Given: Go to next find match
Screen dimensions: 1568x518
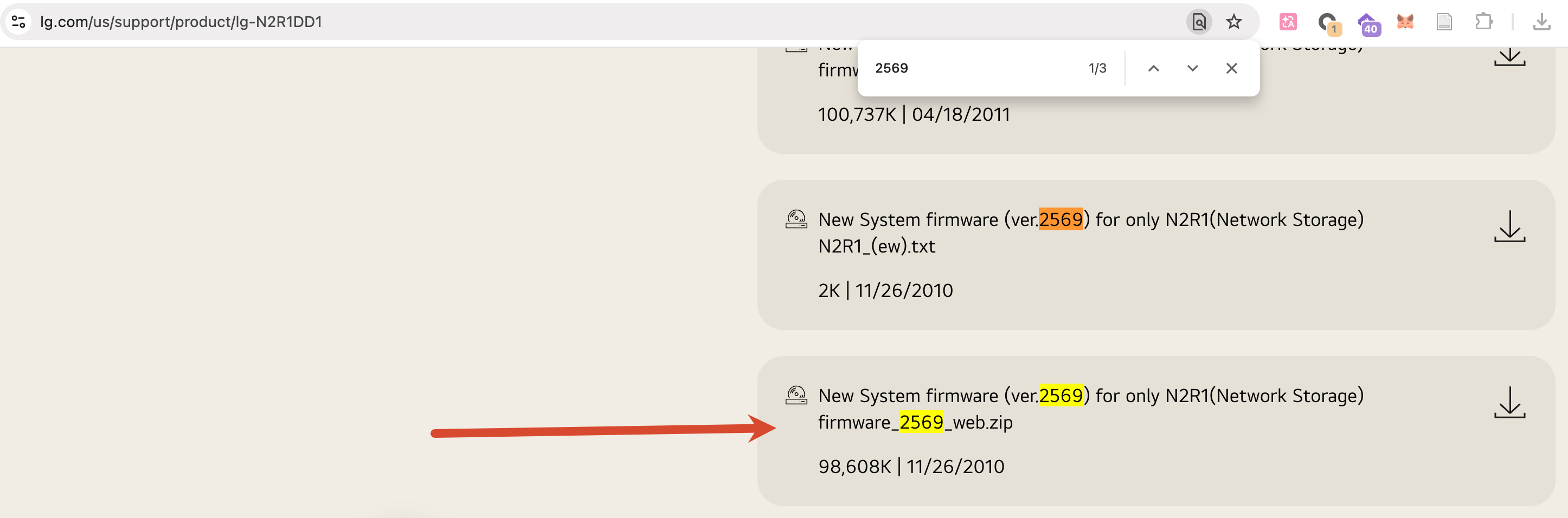Looking at the screenshot, I should (x=1192, y=68).
